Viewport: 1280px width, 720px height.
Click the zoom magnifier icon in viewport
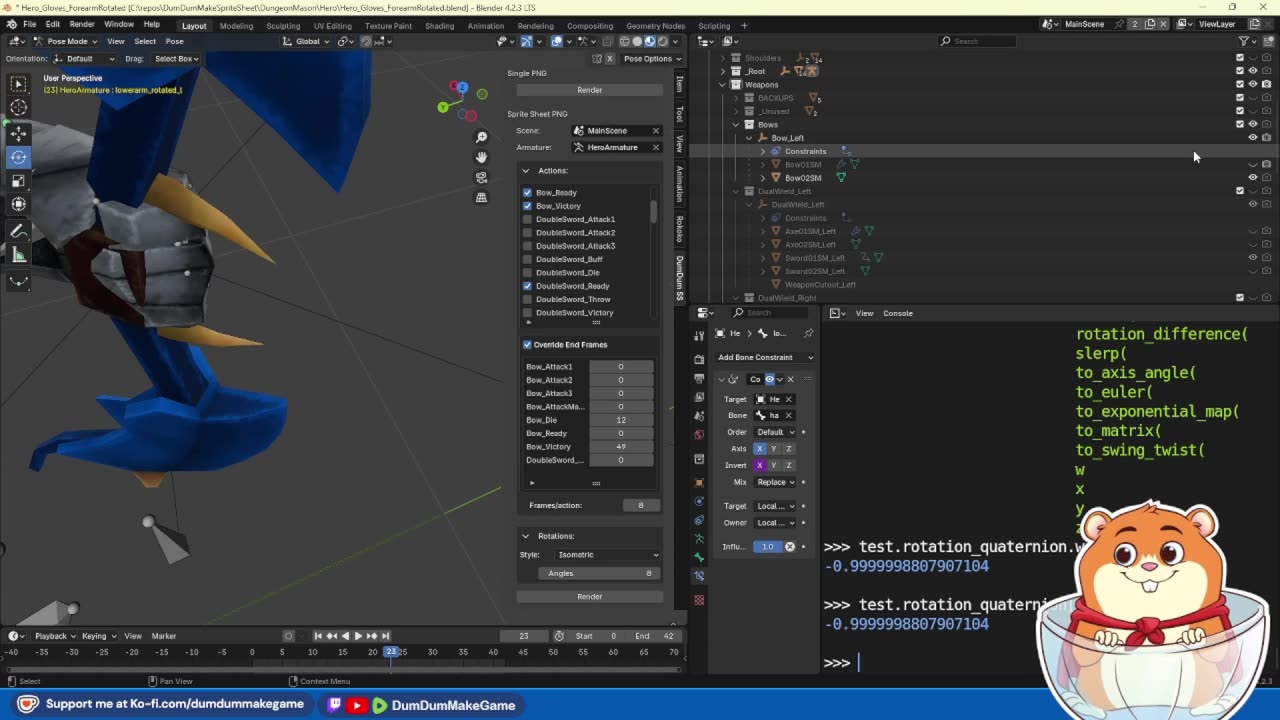click(481, 137)
